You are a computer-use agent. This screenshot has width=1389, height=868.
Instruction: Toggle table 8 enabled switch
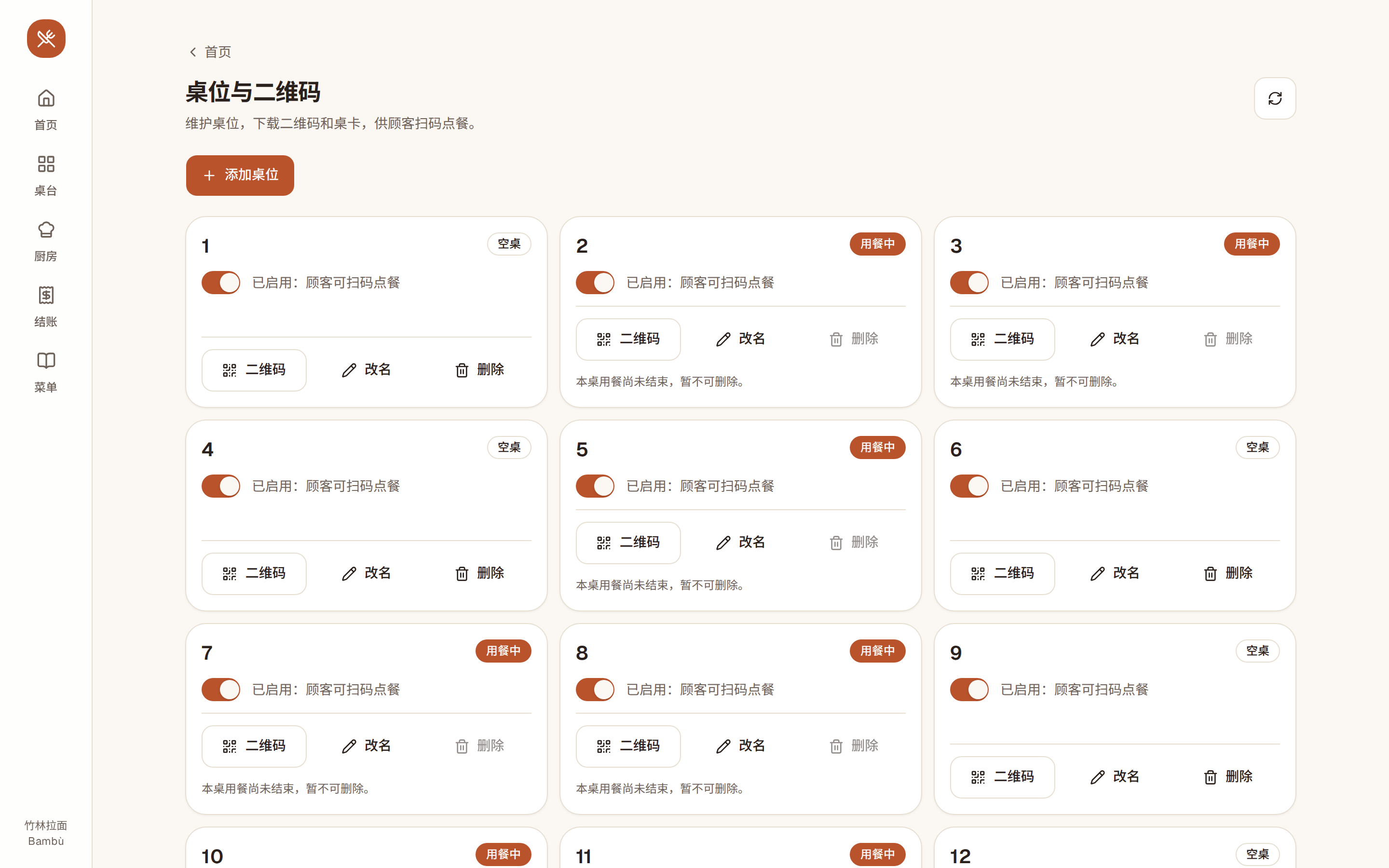tap(595, 690)
